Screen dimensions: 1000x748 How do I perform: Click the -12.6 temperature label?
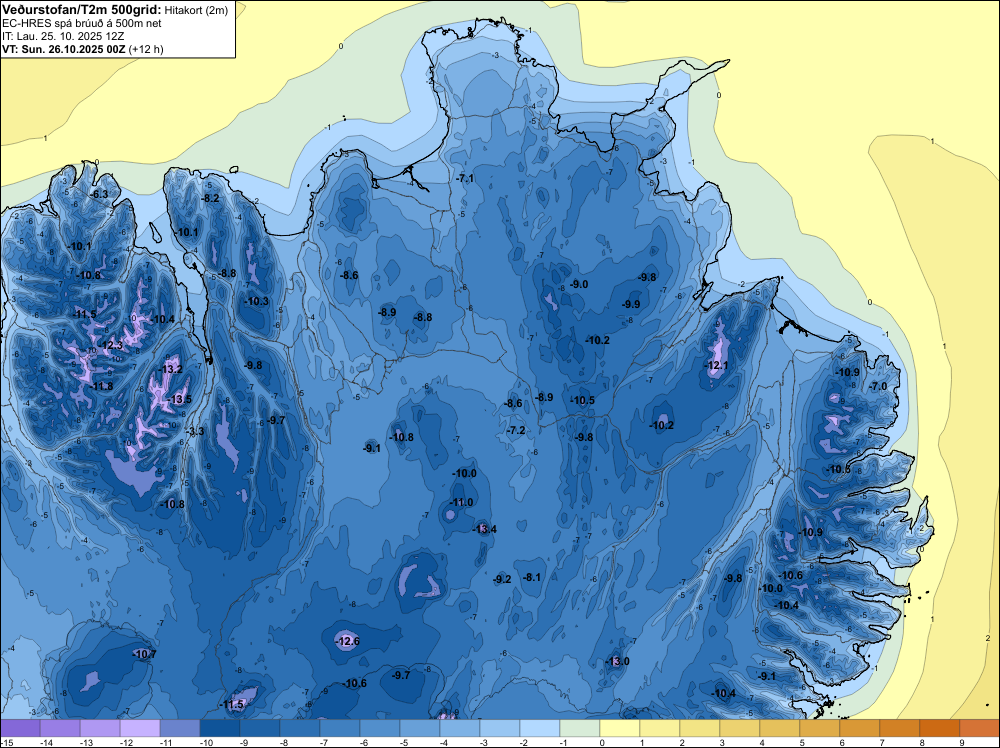(x=347, y=642)
